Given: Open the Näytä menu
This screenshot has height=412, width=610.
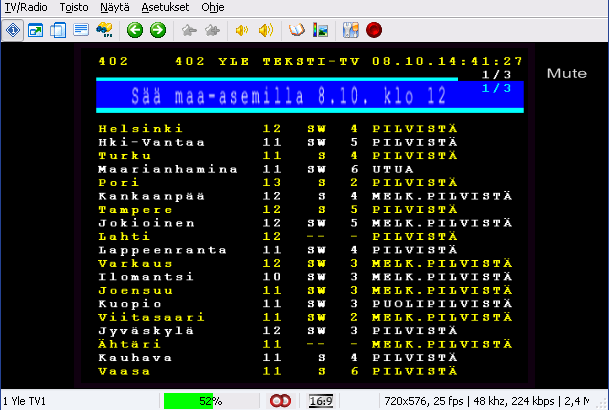Looking at the screenshot, I should (115, 7).
